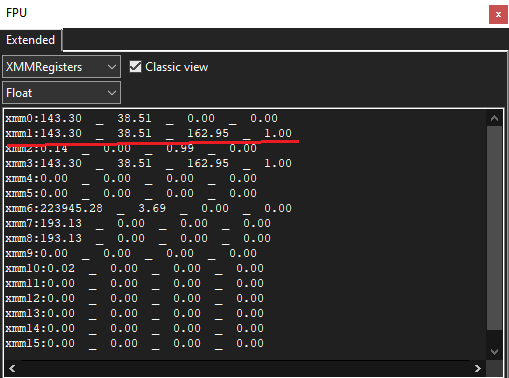The image size is (509, 378).
Task: Click the Classic view label text
Action: pos(177,67)
